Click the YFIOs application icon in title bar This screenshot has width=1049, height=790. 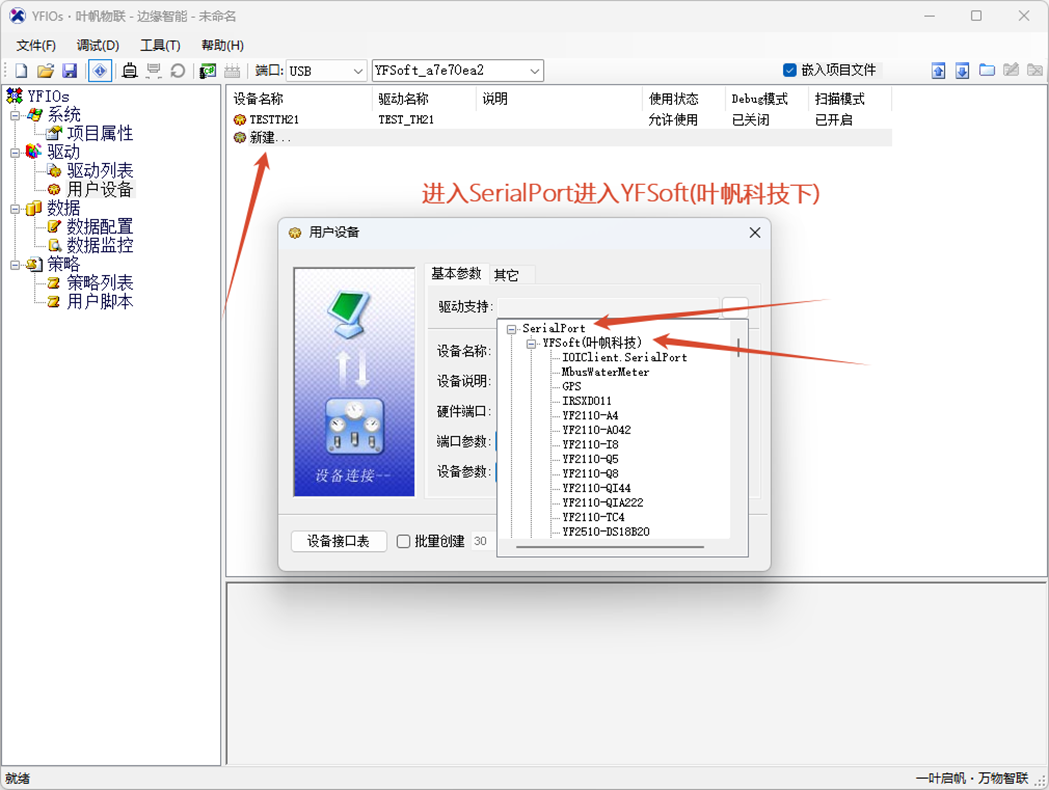[17, 15]
